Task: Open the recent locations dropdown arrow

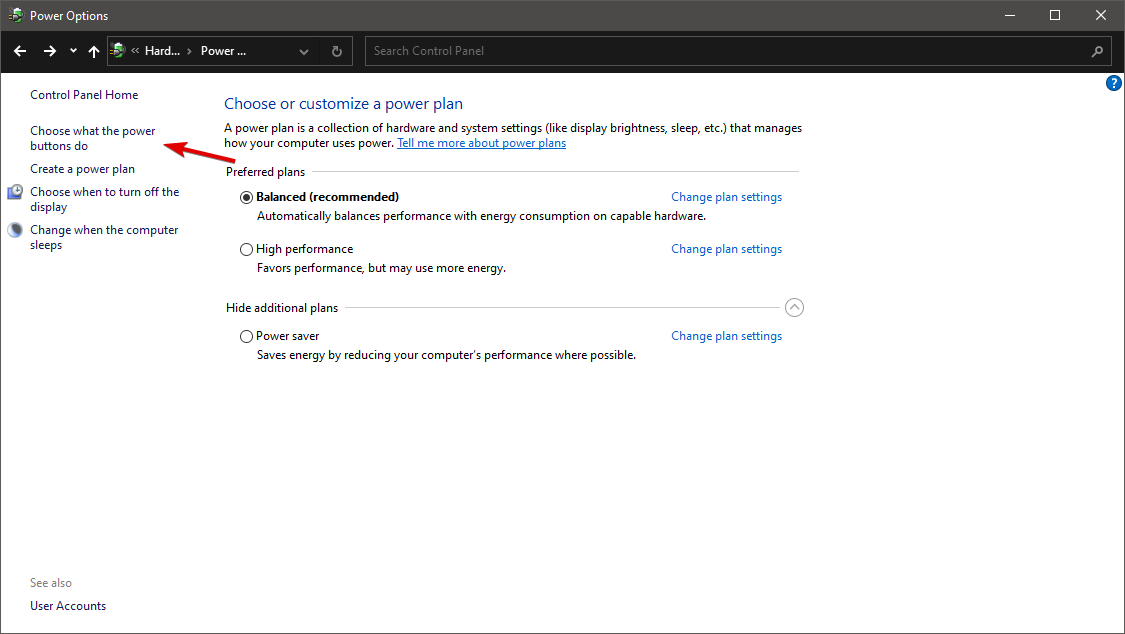Action: (73, 51)
